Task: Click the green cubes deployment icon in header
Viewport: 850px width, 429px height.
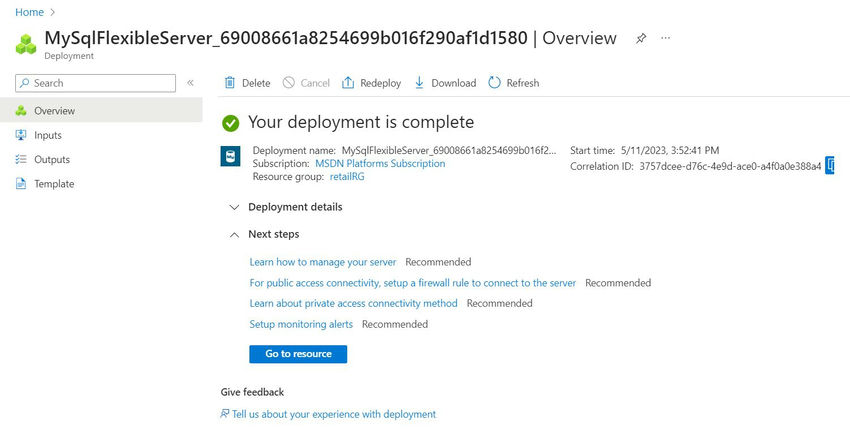Action: coord(25,44)
